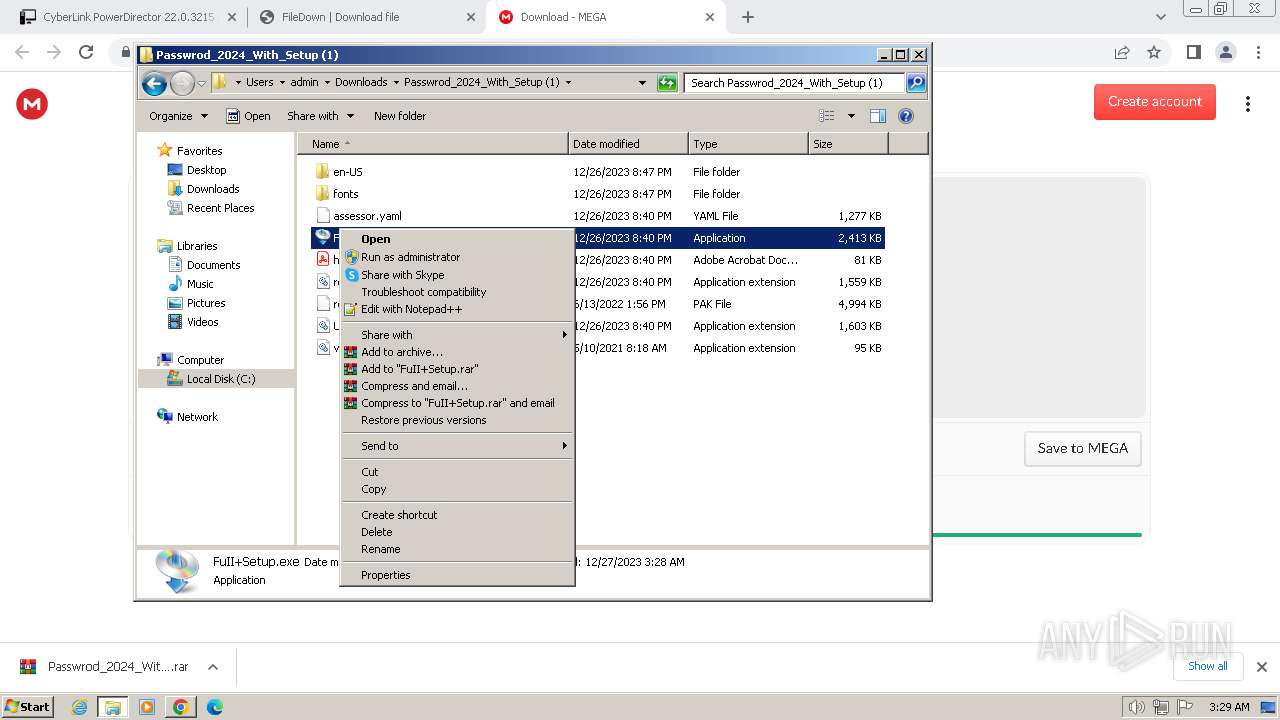1280x720 pixels.
Task: Select Add to archive...
Action: point(457,352)
